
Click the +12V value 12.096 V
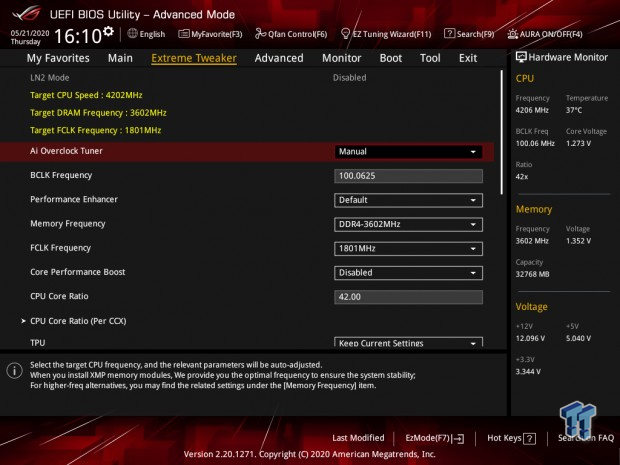point(530,338)
